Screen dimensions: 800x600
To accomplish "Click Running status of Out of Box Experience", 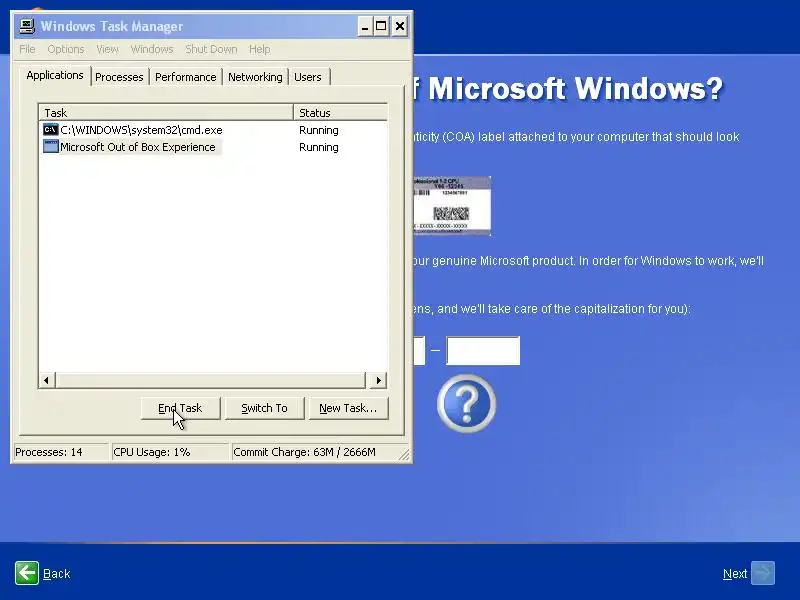I will coord(318,147).
